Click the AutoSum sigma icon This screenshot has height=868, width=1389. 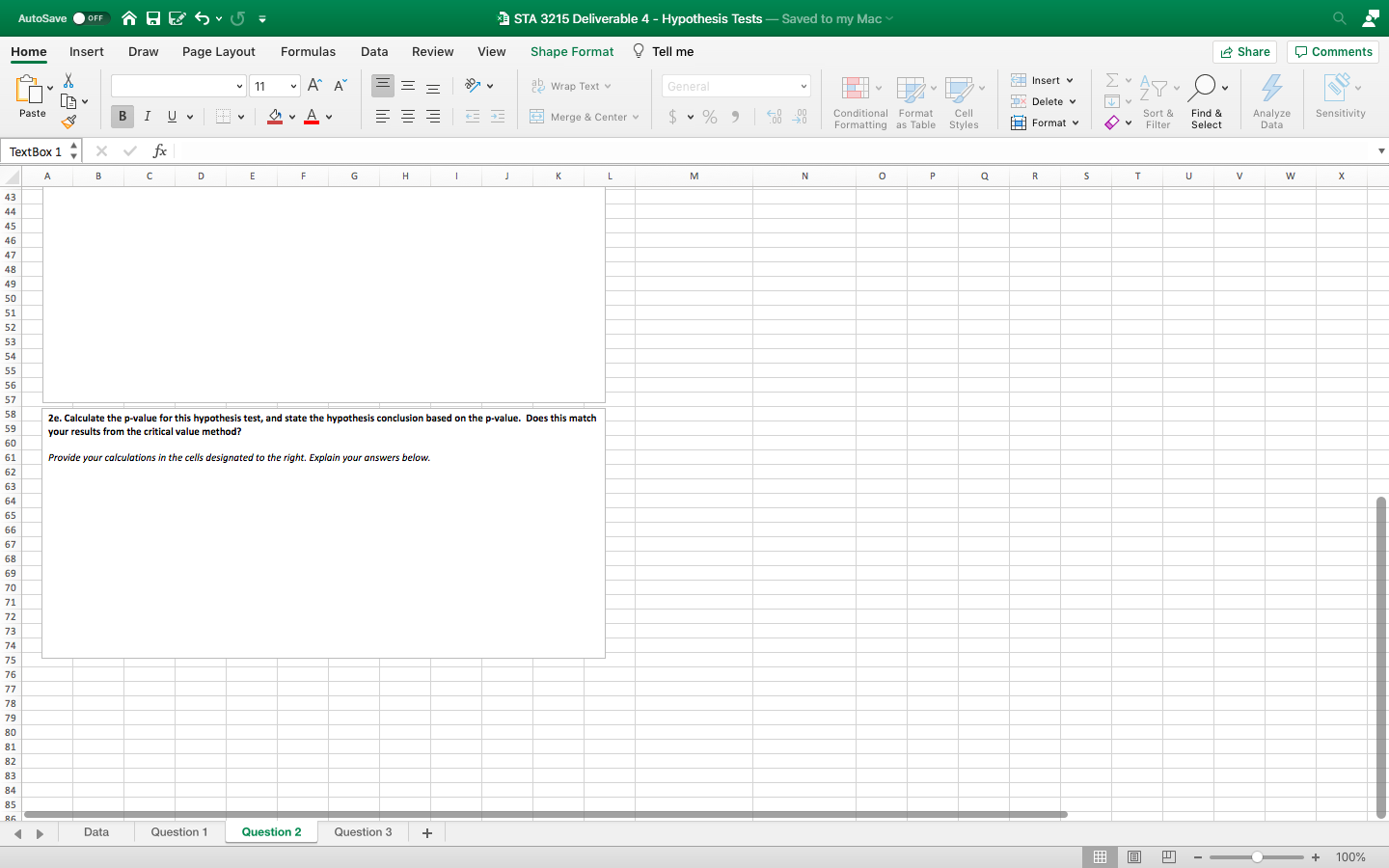click(1112, 80)
